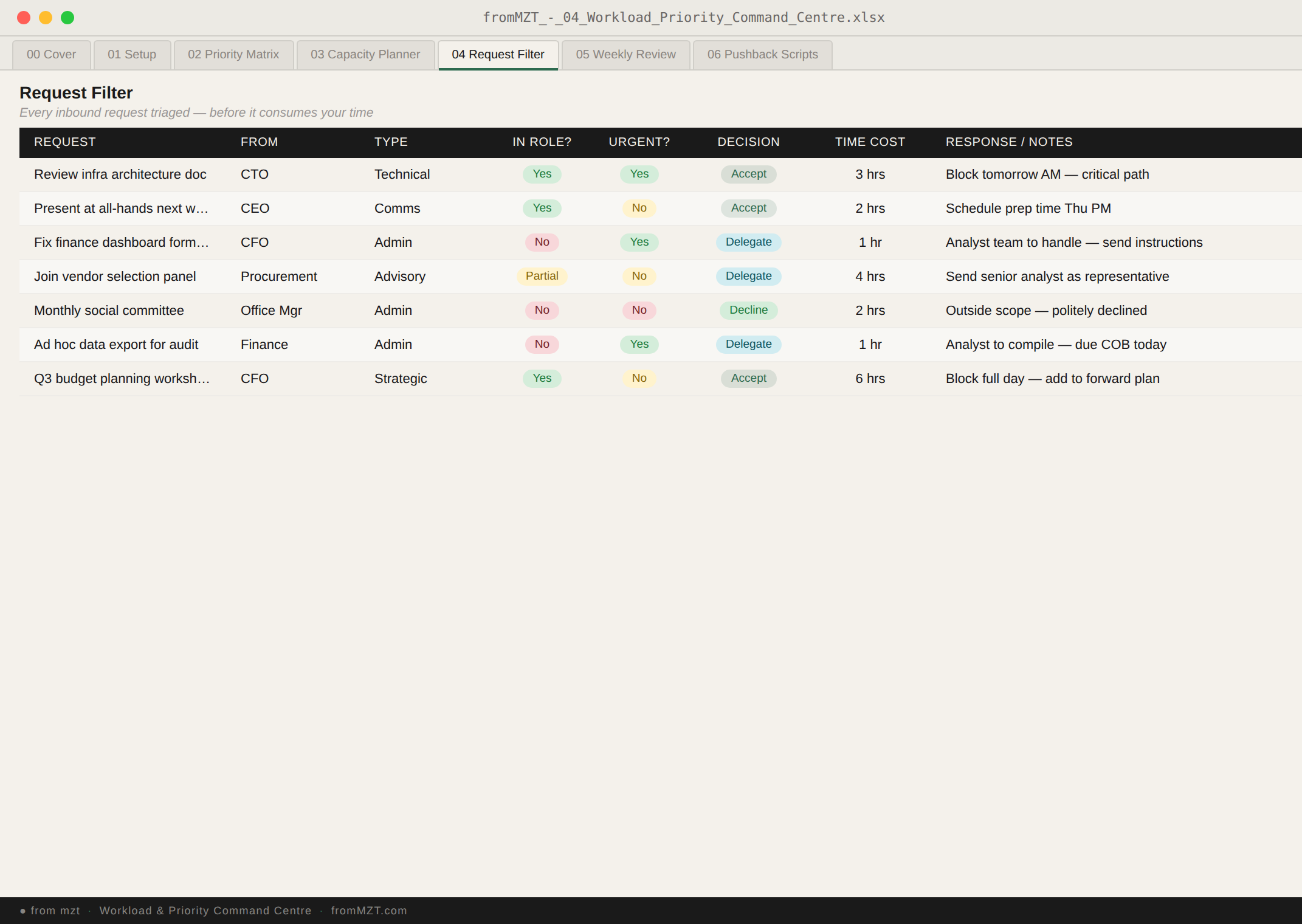1302x924 pixels.
Task: Click In Role No badge for Office Mgr row
Action: coord(542,310)
